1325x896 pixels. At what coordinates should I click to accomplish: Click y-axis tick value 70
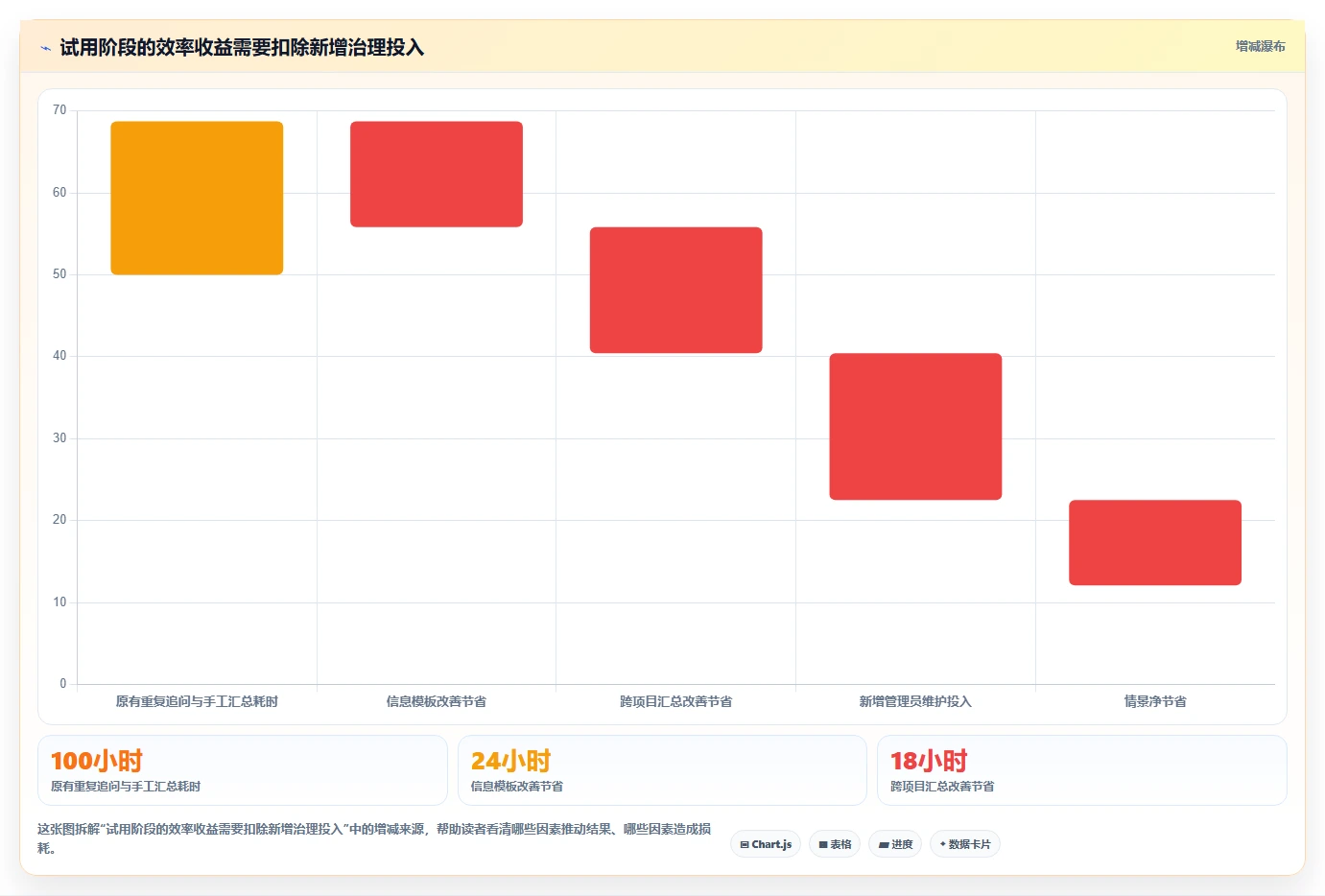[x=59, y=110]
